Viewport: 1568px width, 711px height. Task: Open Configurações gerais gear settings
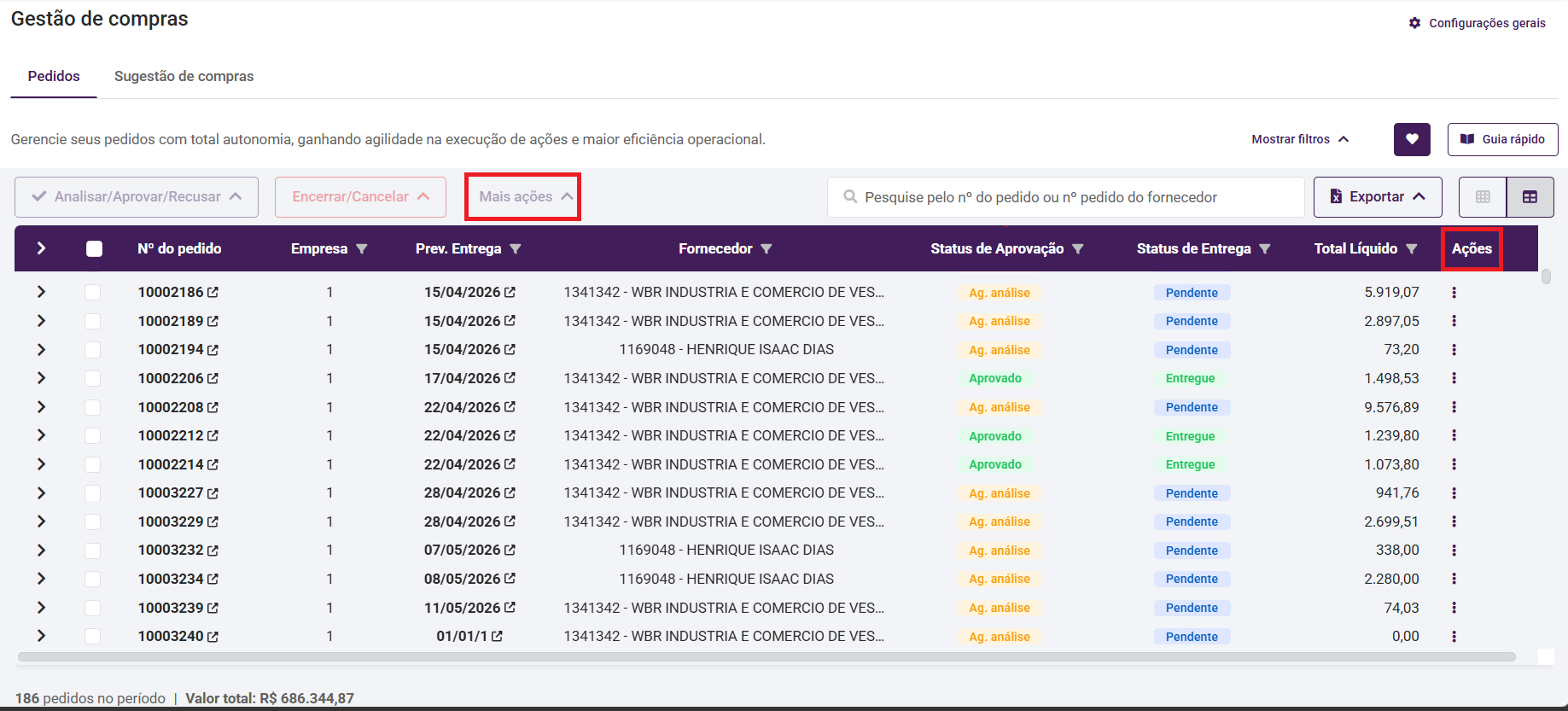(1477, 23)
